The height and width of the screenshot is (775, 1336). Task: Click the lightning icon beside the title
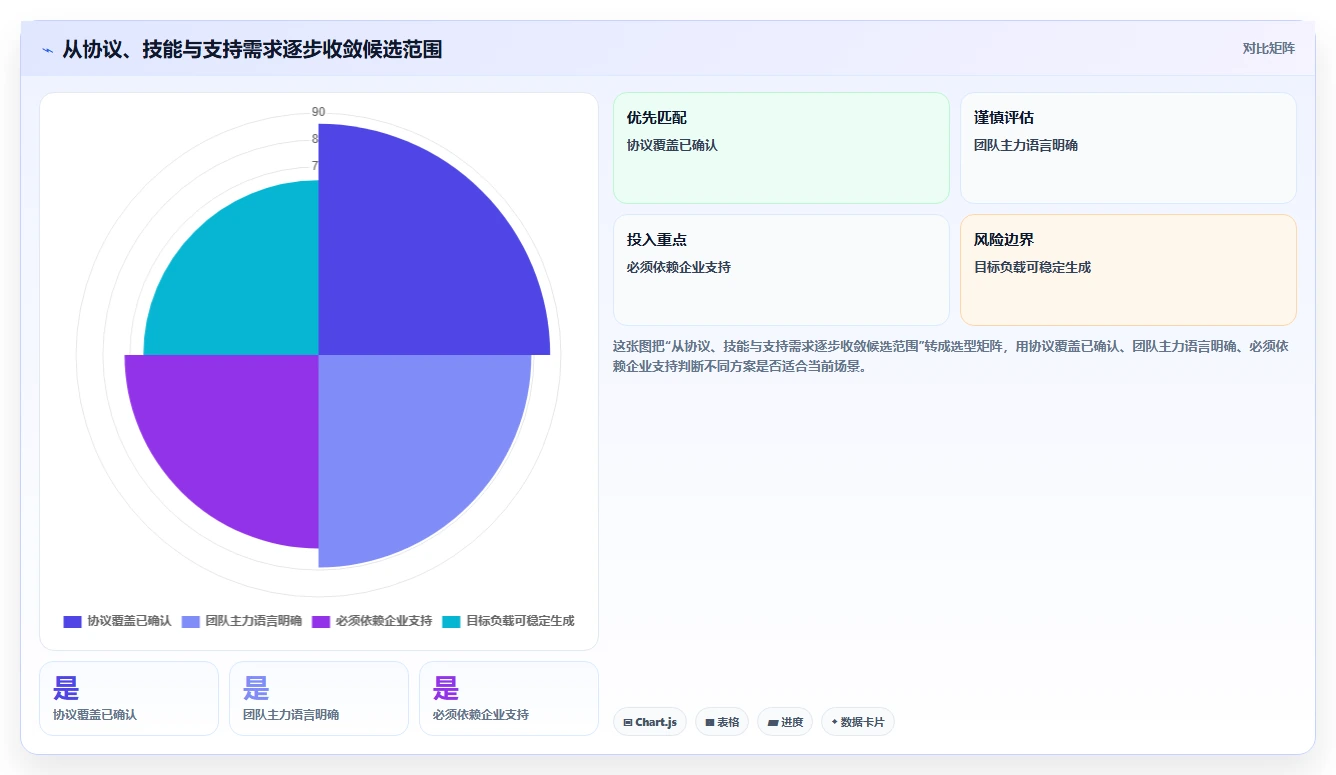[48, 49]
